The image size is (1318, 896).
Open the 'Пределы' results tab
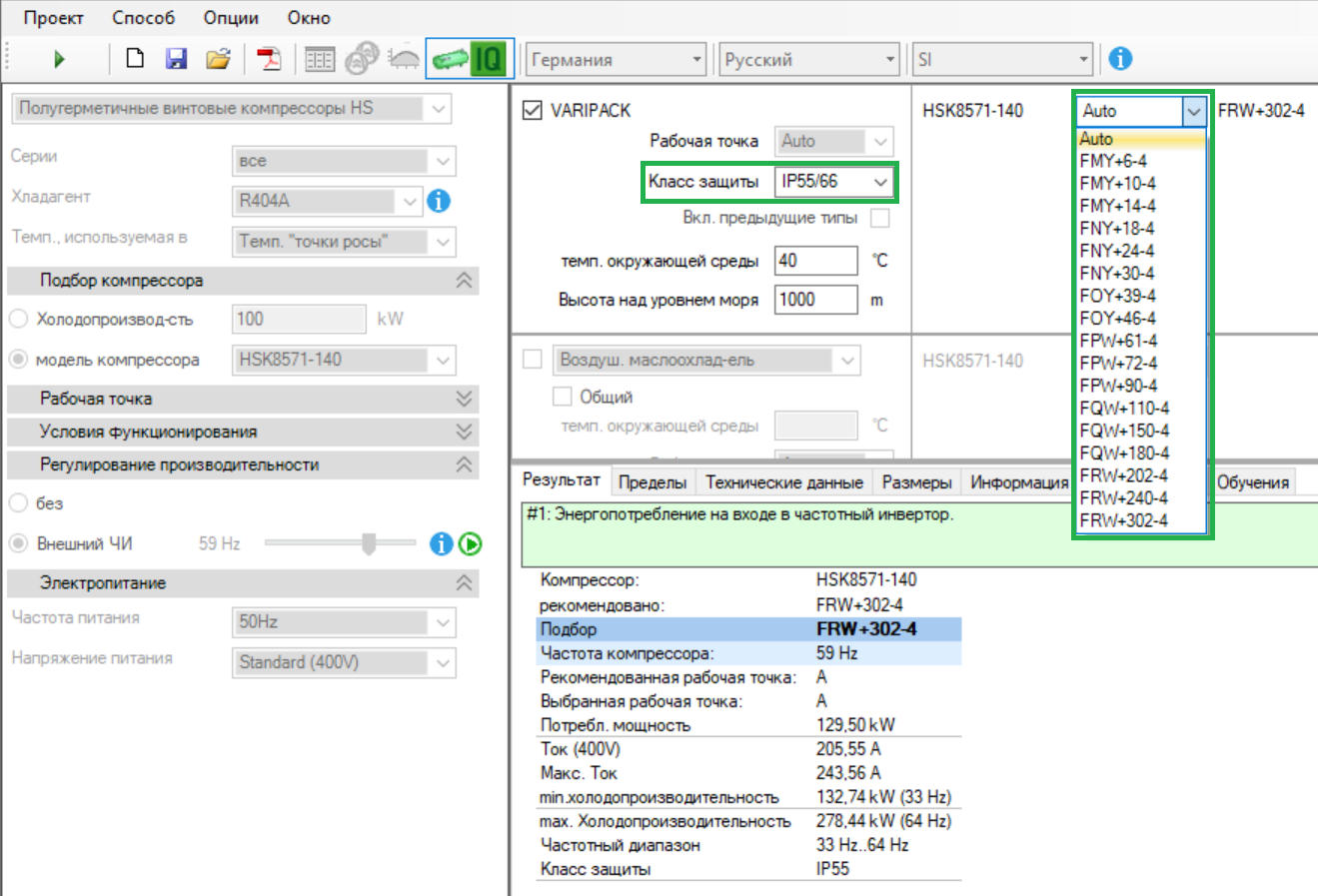click(653, 481)
